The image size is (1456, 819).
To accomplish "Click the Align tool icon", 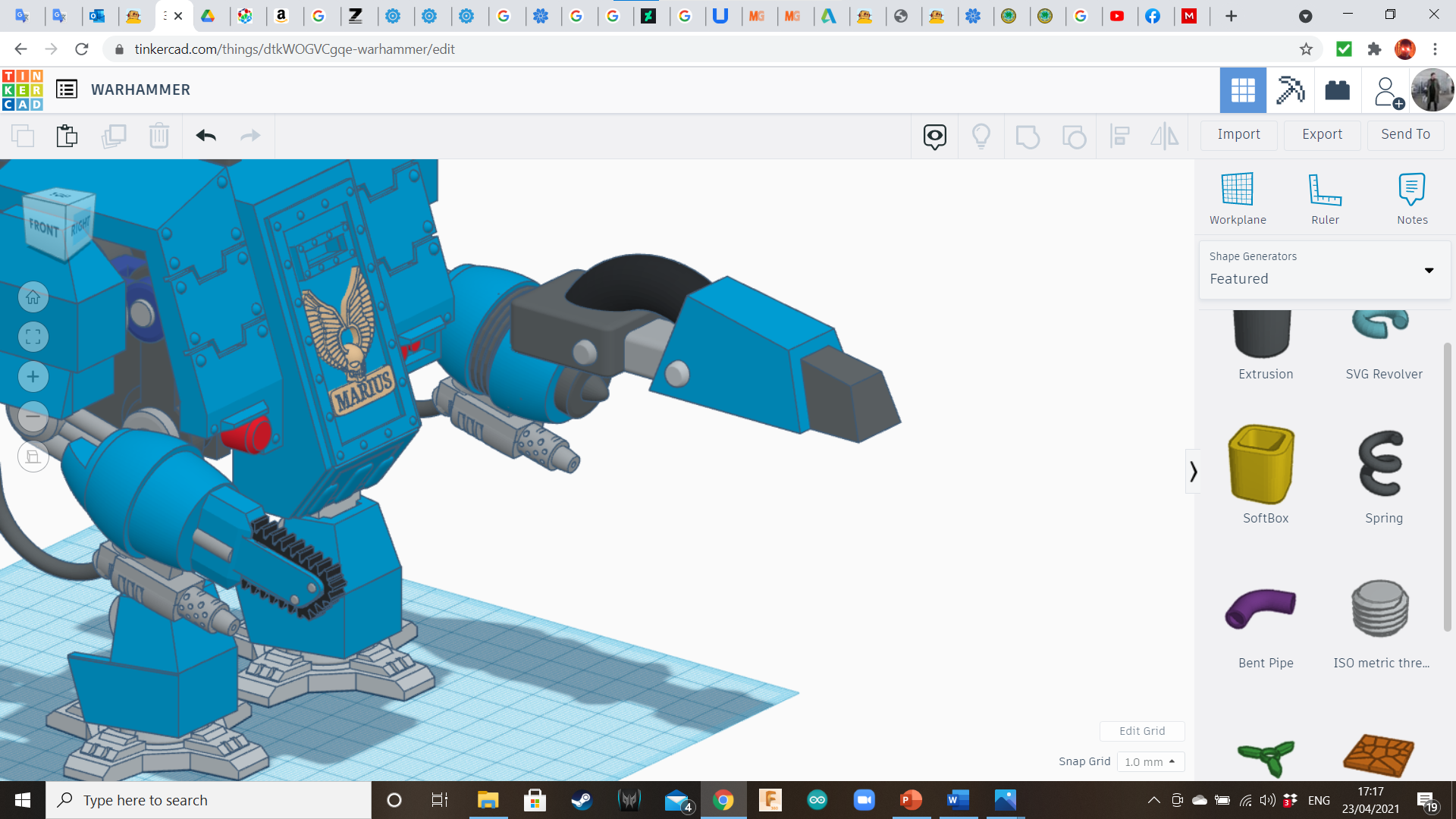I will [1119, 136].
